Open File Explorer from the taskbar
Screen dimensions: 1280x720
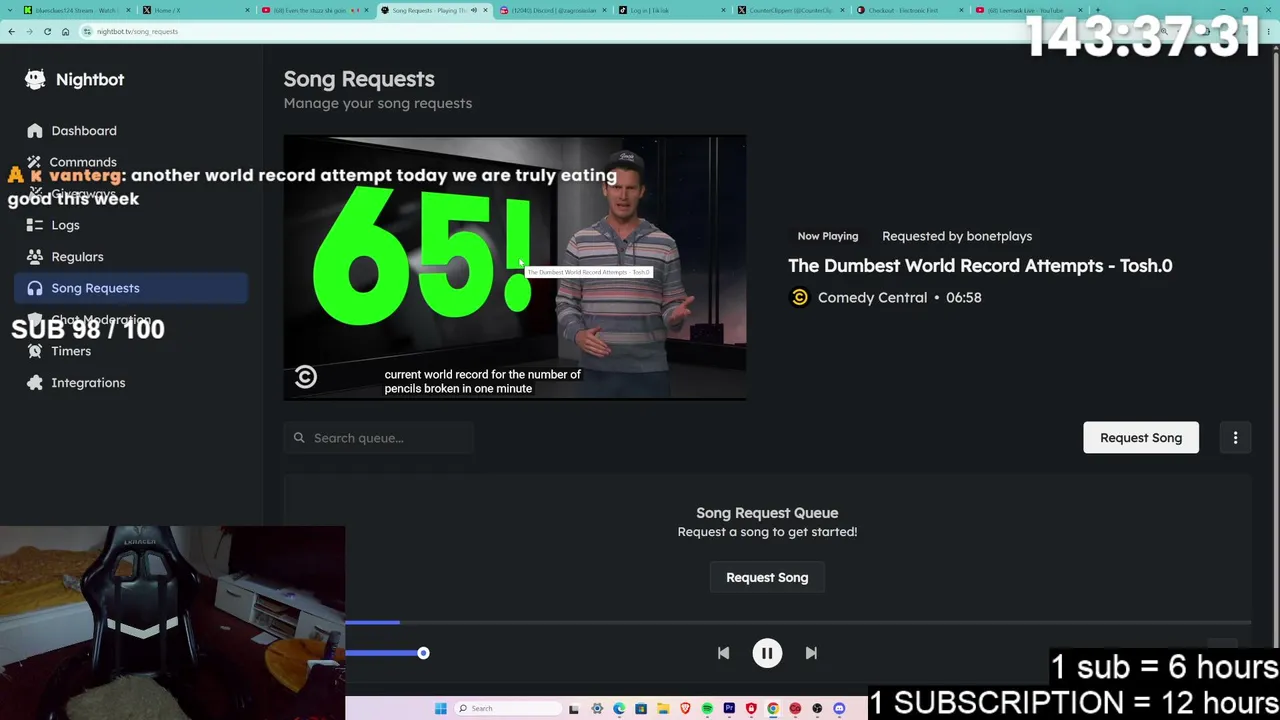[x=663, y=709]
